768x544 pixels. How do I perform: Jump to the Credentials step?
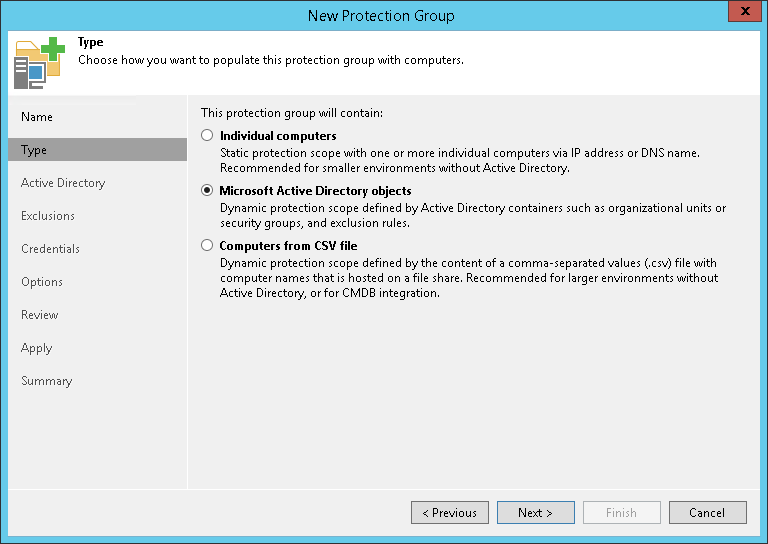tap(50, 249)
